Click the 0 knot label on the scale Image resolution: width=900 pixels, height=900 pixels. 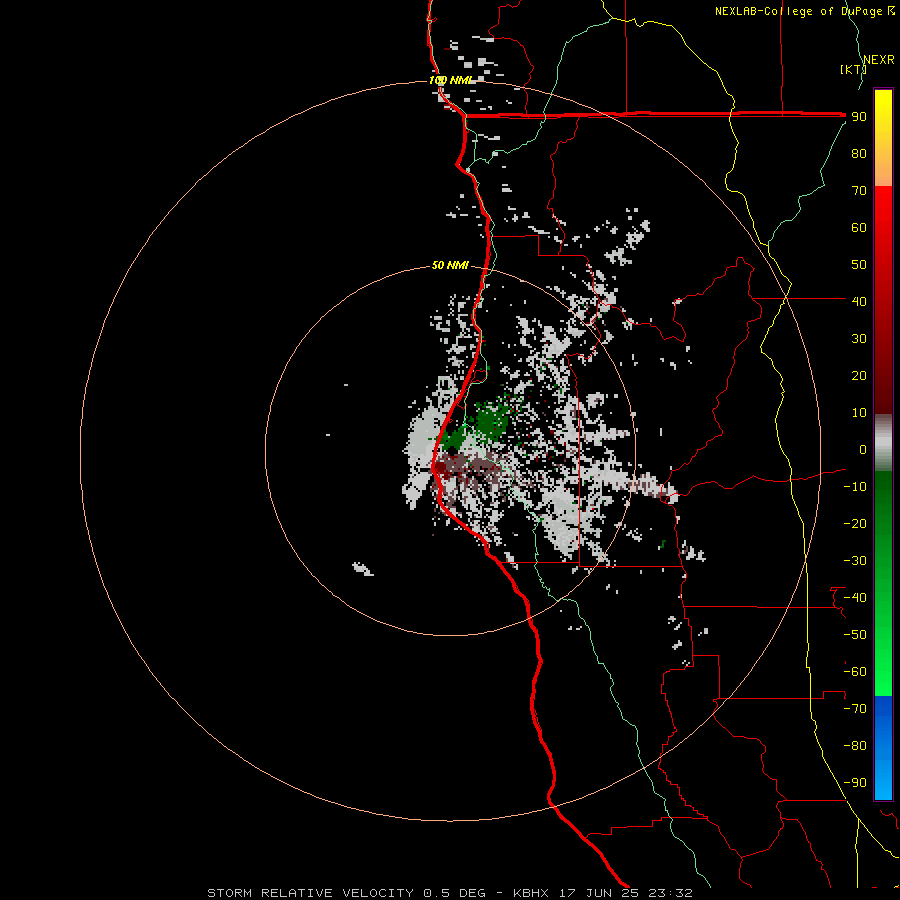click(863, 449)
